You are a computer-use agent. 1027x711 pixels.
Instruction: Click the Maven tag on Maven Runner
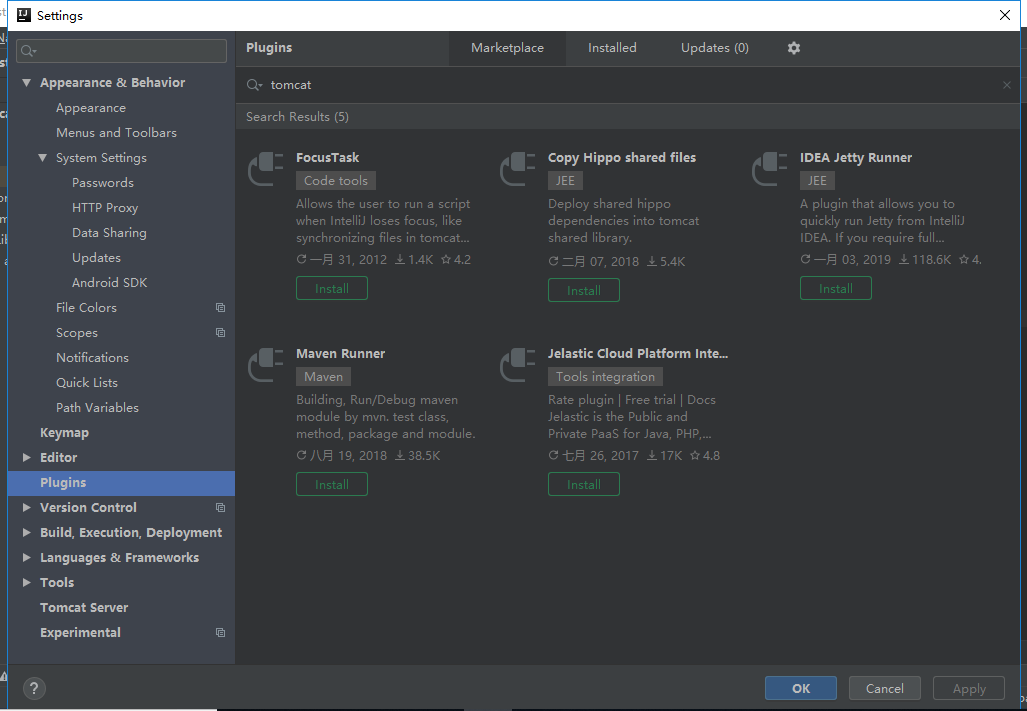click(x=324, y=376)
